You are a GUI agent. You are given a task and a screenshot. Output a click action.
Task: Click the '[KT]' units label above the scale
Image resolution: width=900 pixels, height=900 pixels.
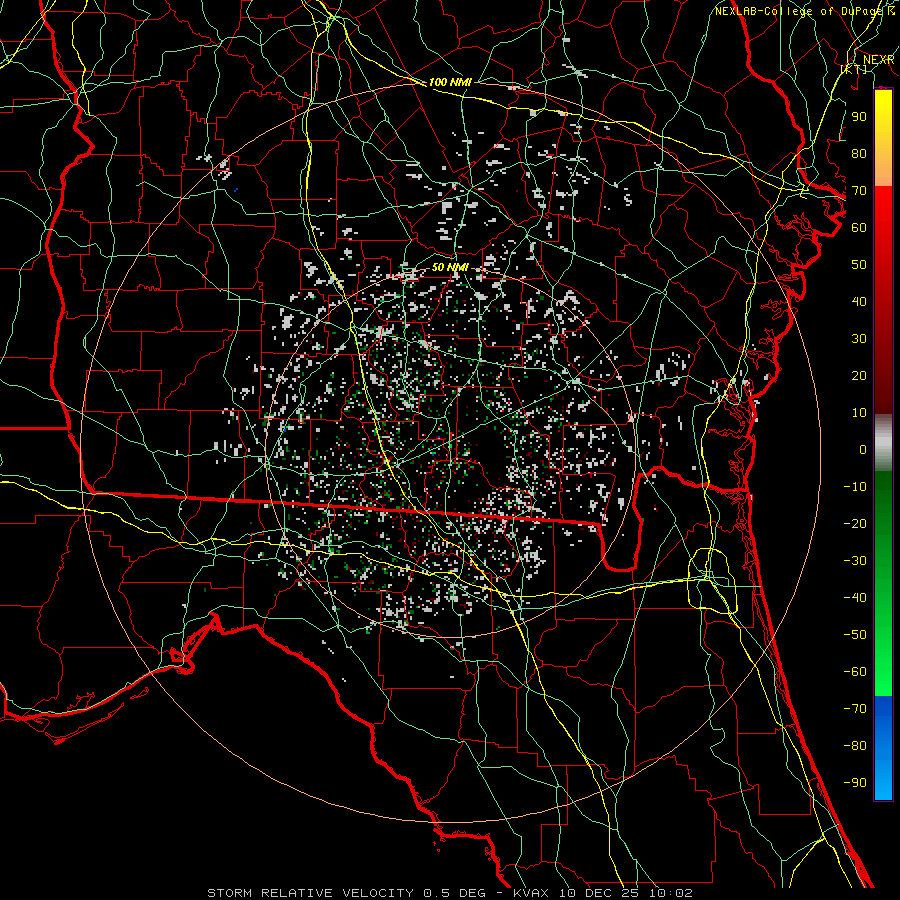click(854, 69)
